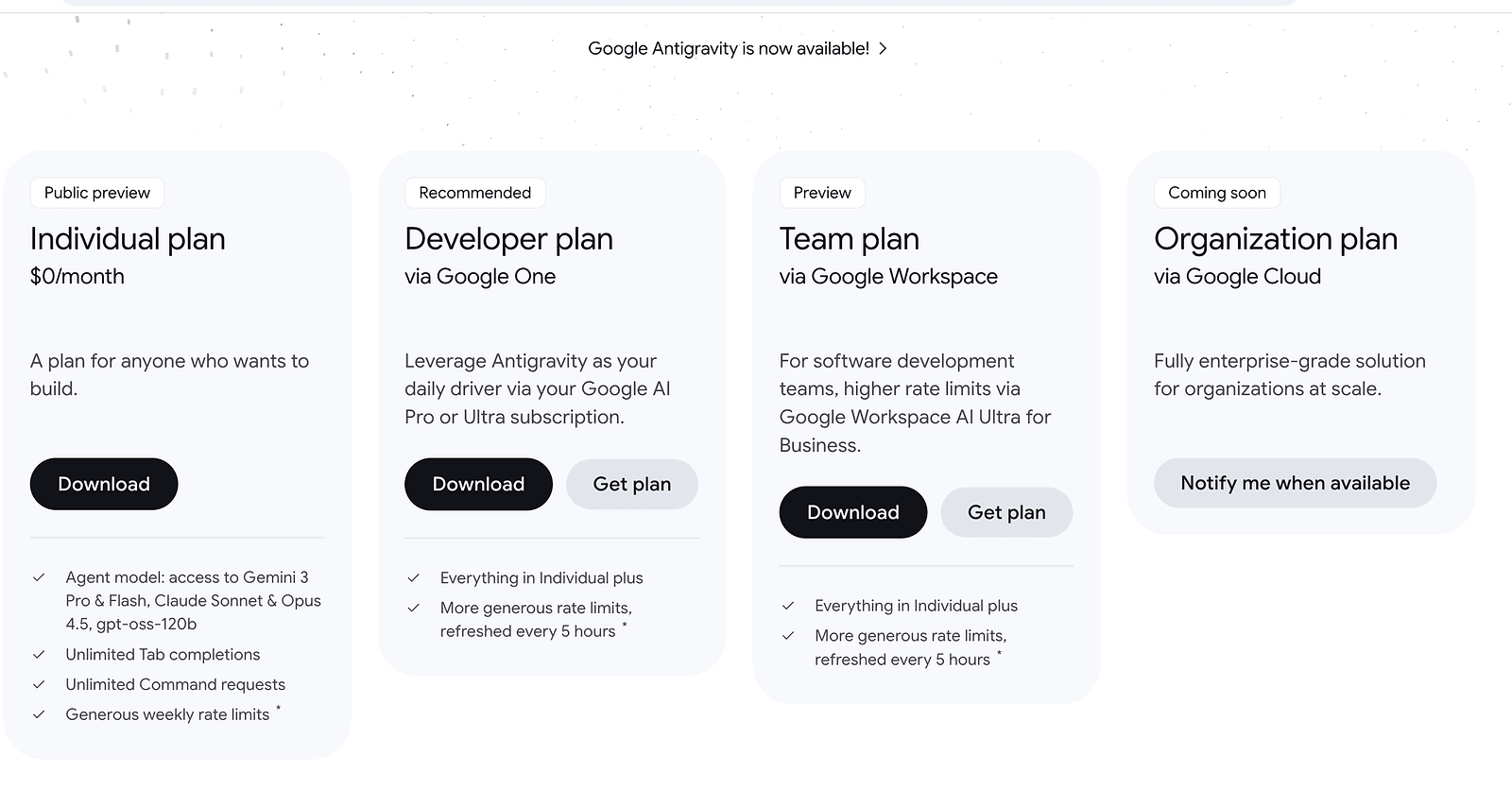Click the Public preview badge
Image resolution: width=1512 pixels, height=807 pixels.
tap(97, 193)
